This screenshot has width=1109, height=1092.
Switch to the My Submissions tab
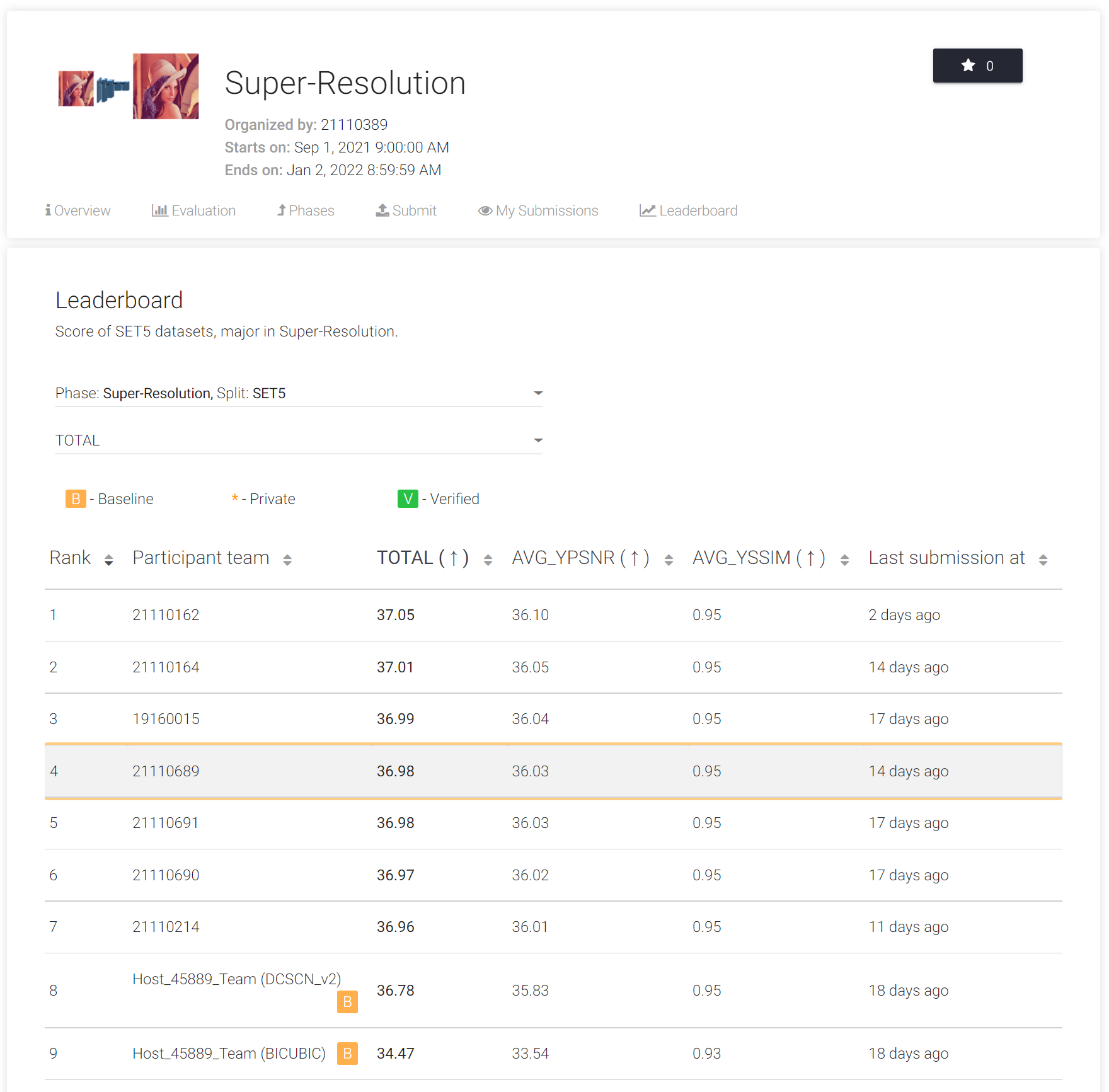[546, 210]
